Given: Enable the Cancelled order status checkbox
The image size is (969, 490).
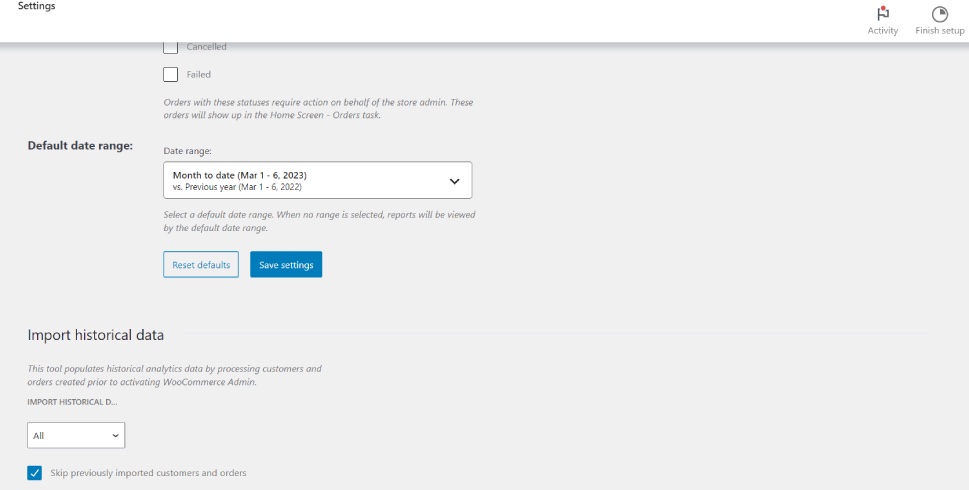Looking at the screenshot, I should pyautogui.click(x=171, y=47).
